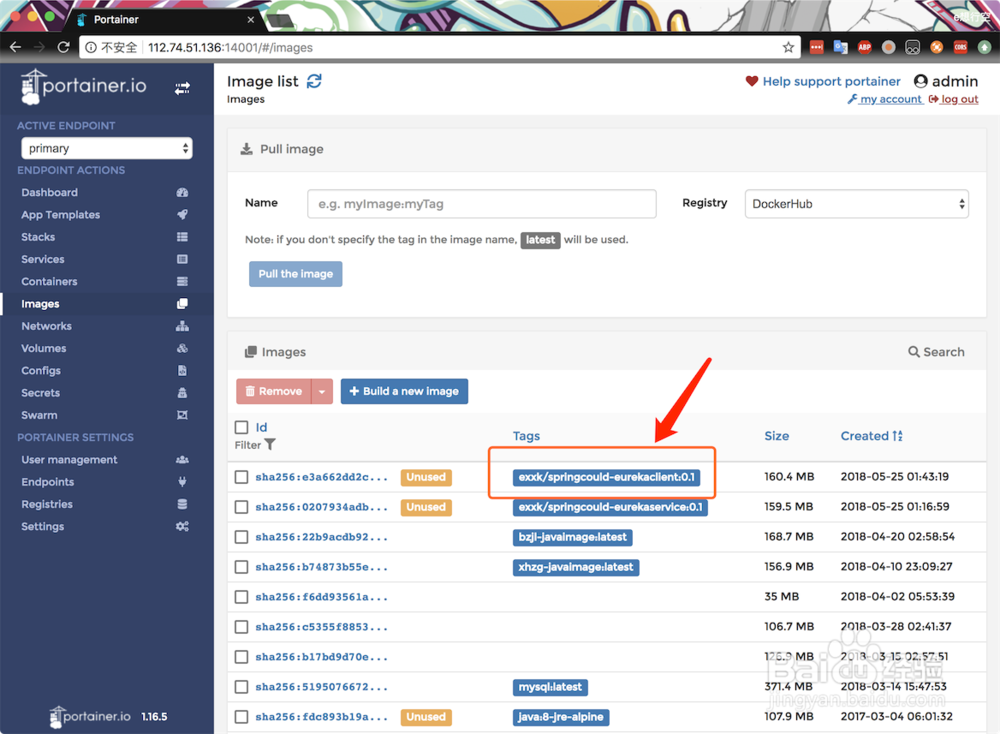1000x734 pixels.
Task: Check the sha256:c5355f8853 image row
Action: 242,627
